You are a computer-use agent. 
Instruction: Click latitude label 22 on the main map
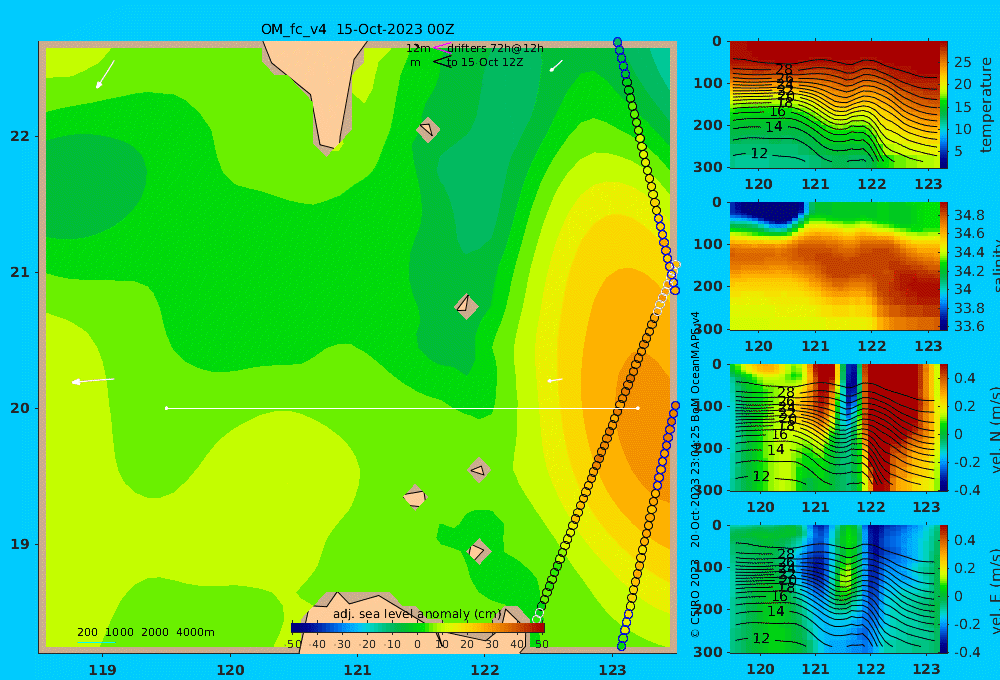(20, 136)
